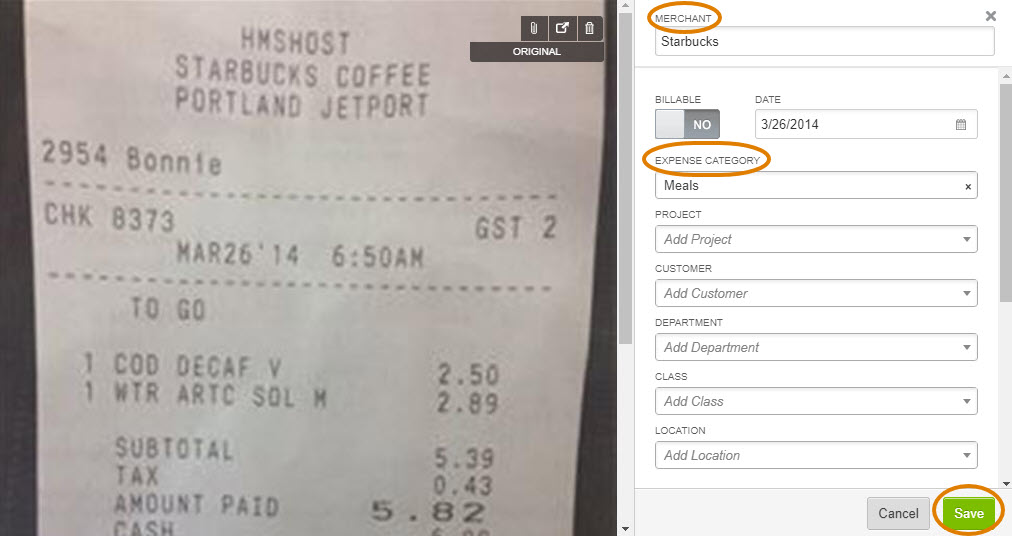Click the Merchant field with Starbucks

[824, 41]
